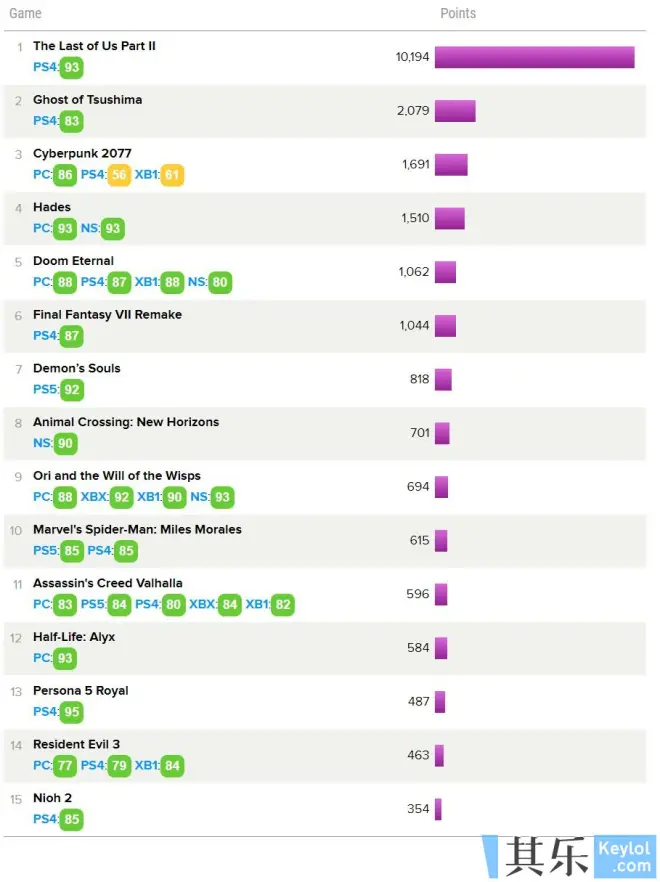Click Resident Evil 3 PC score badge 77
Viewport: 660px width, 882px height.
pyautogui.click(x=65, y=766)
